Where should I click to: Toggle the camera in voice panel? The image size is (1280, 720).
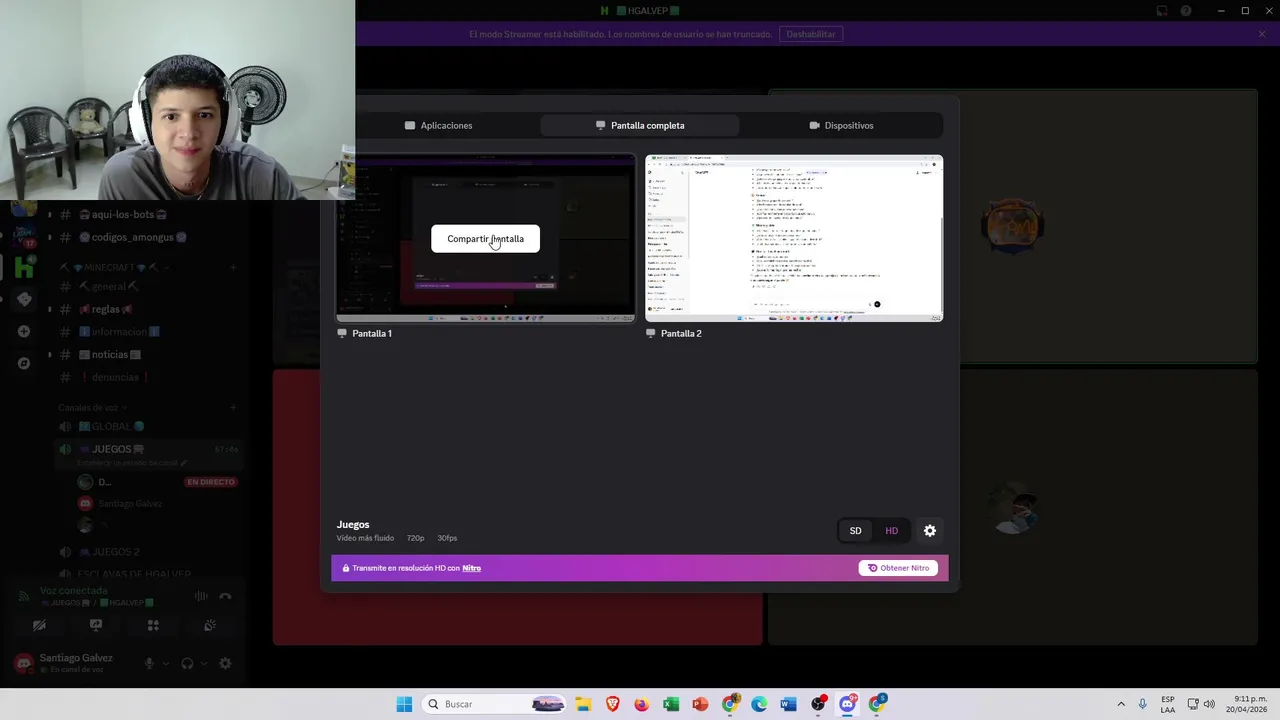click(39, 625)
